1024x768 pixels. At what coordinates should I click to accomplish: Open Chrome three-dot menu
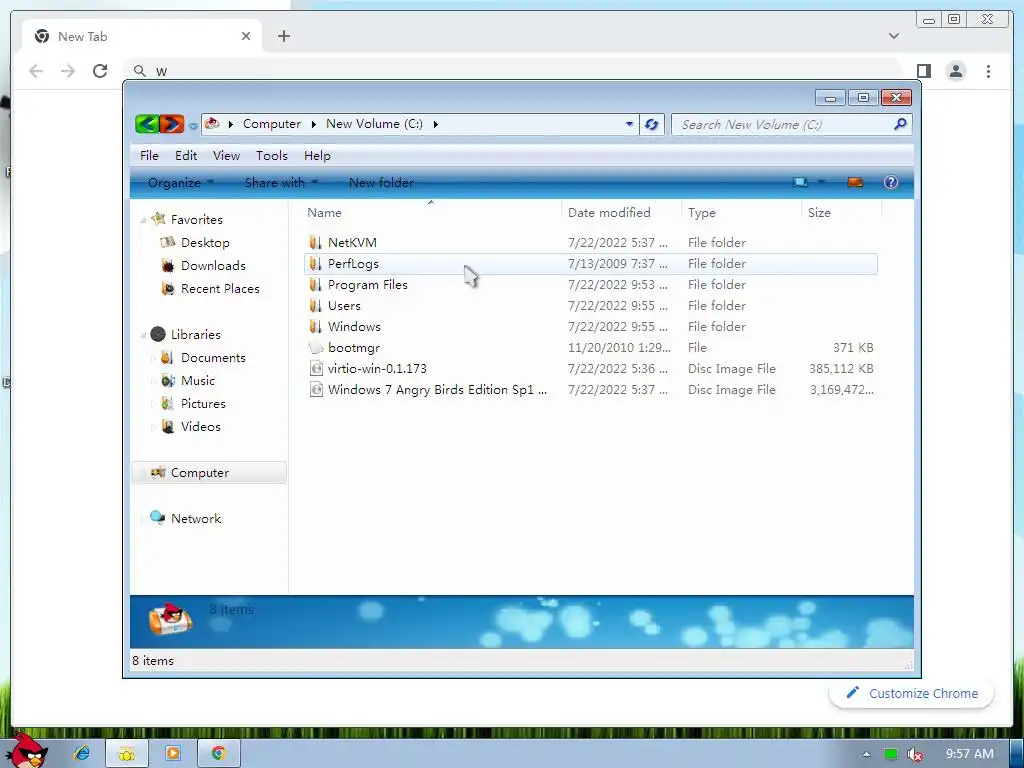point(988,71)
